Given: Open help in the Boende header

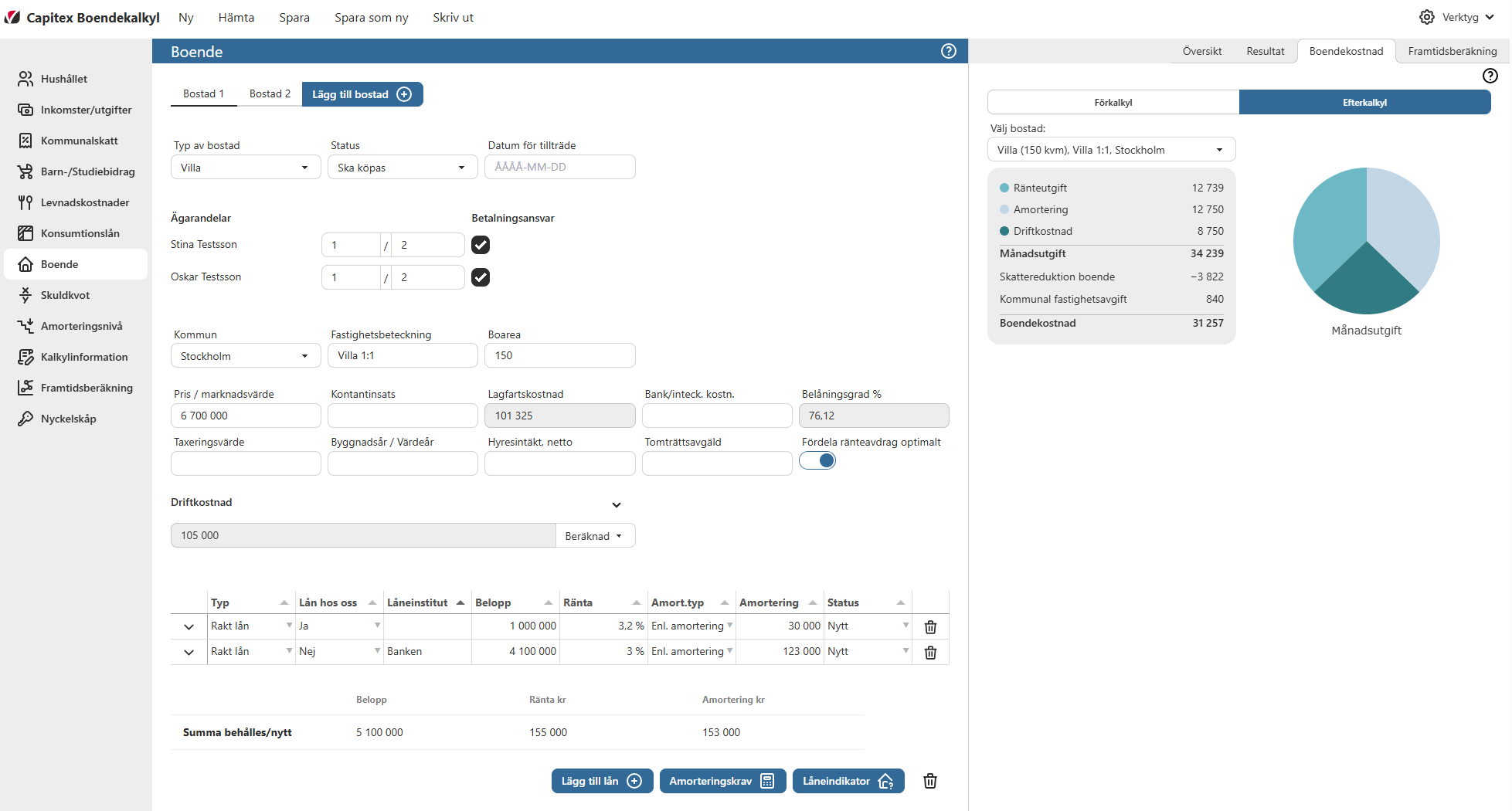Looking at the screenshot, I should tap(948, 51).
